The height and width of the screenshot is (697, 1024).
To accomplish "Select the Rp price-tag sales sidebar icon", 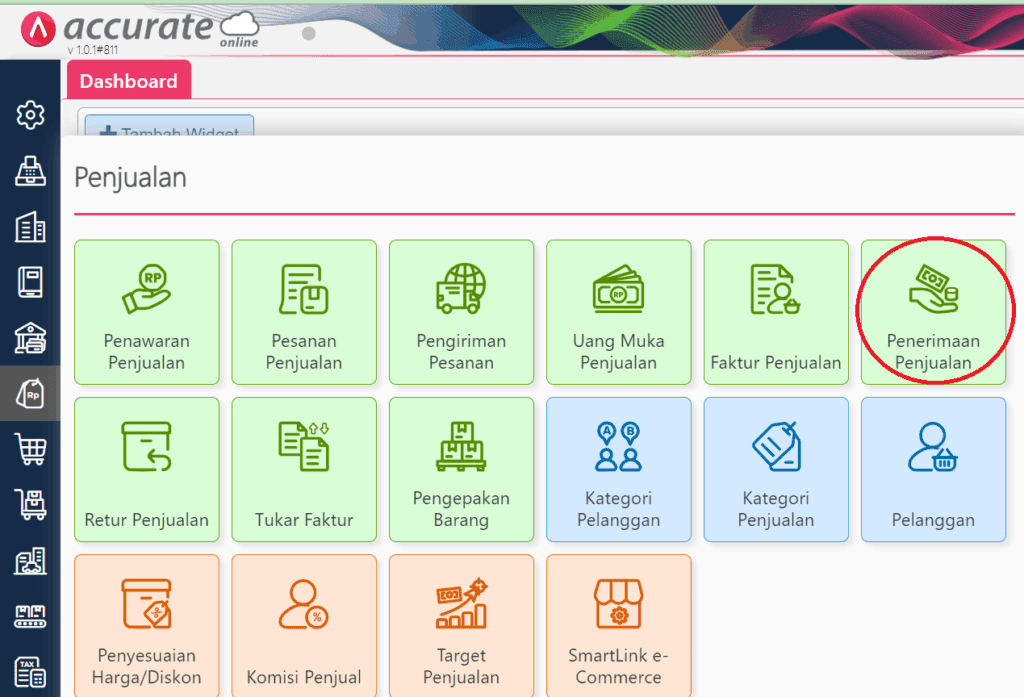I will (30, 393).
